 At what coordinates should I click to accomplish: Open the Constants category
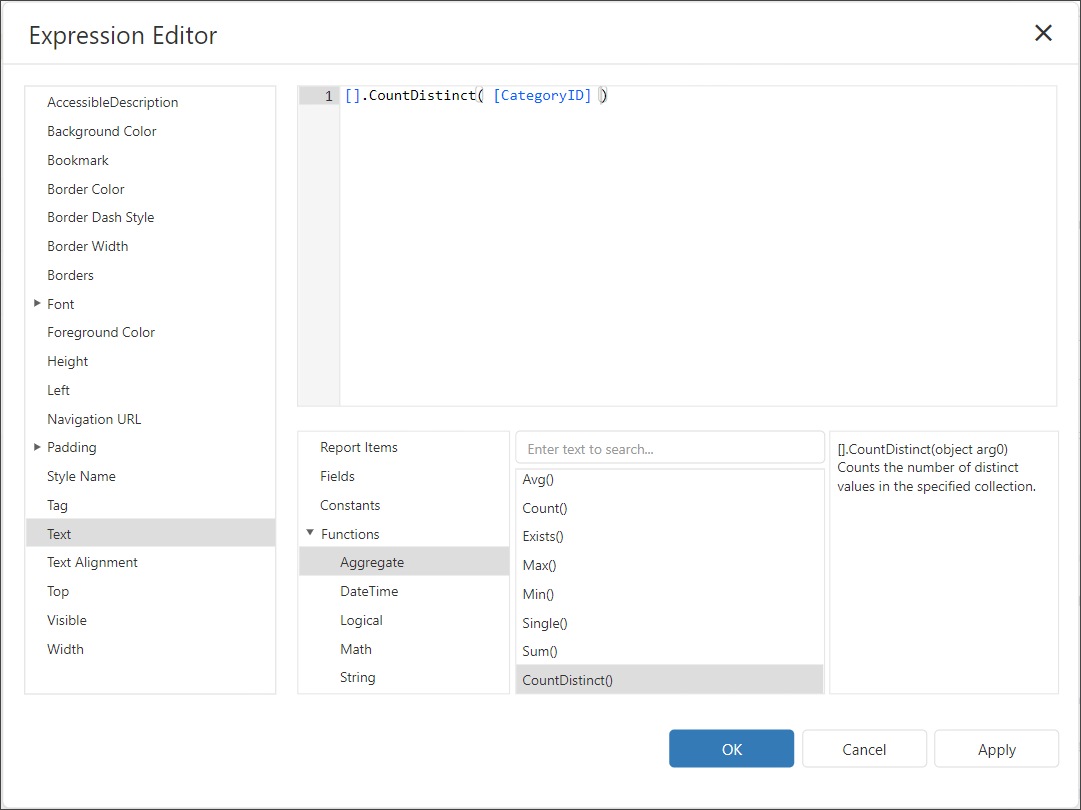point(404,505)
